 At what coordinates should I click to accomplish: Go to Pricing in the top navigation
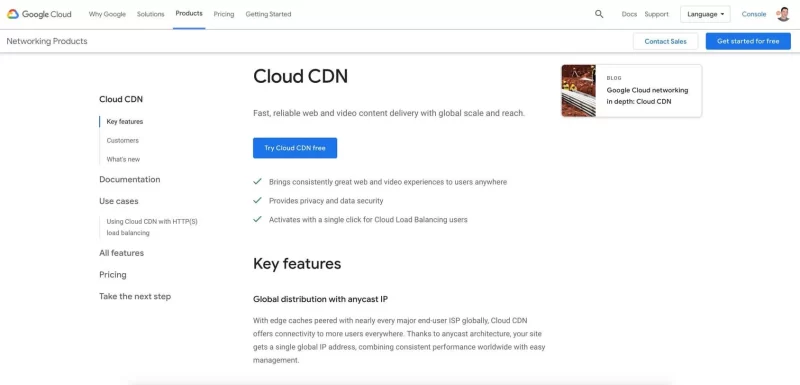tap(224, 14)
